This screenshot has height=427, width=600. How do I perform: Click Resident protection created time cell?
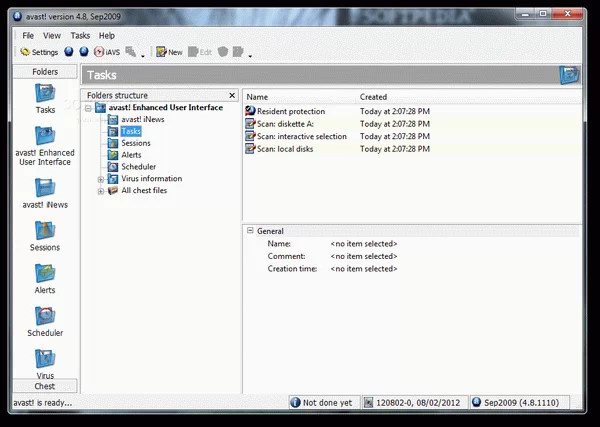395,111
